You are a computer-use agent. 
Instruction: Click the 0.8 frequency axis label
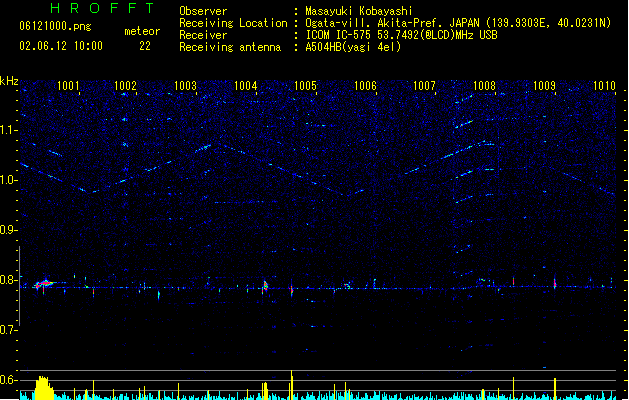click(9, 280)
